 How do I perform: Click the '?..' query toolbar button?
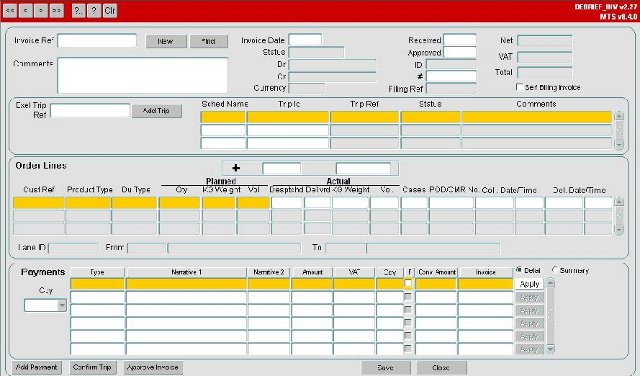tap(78, 10)
